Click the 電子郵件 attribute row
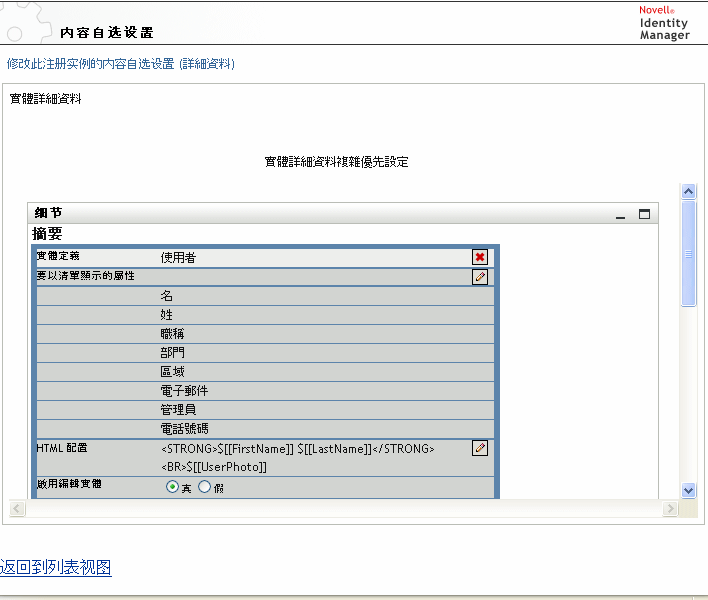 [x=265, y=391]
